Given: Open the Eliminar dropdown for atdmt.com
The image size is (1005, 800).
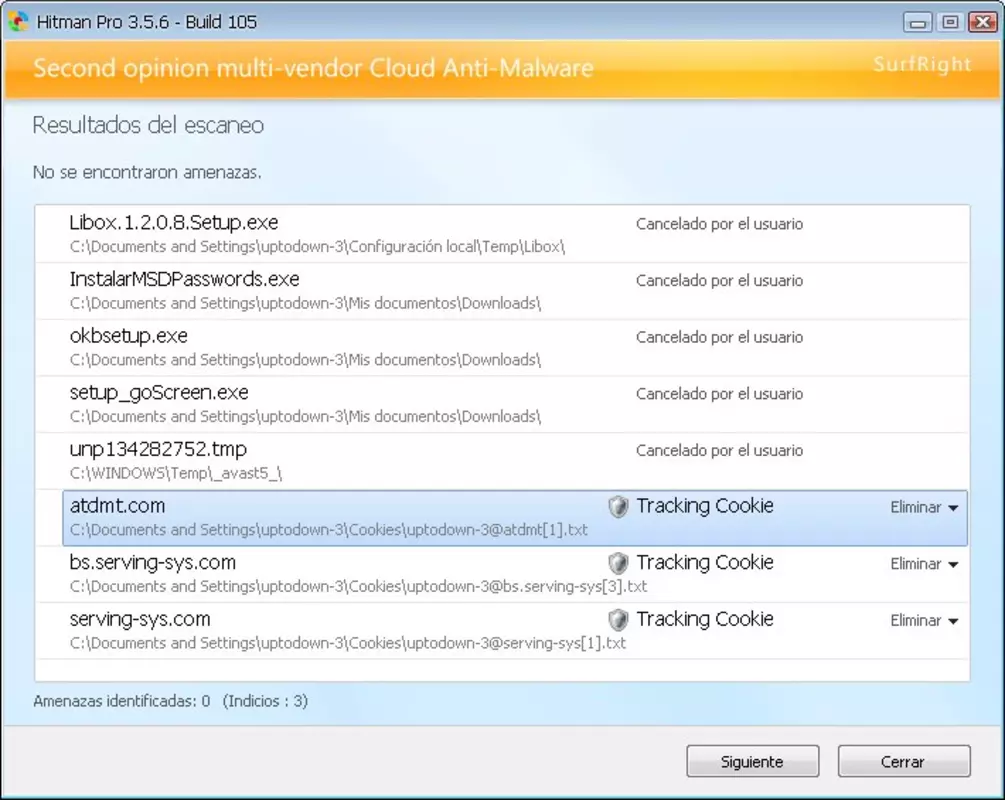Looking at the screenshot, I should (x=924, y=507).
